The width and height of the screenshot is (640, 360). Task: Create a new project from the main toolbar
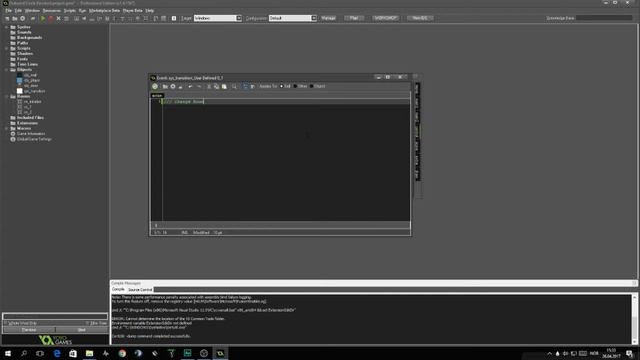(x=7, y=18)
